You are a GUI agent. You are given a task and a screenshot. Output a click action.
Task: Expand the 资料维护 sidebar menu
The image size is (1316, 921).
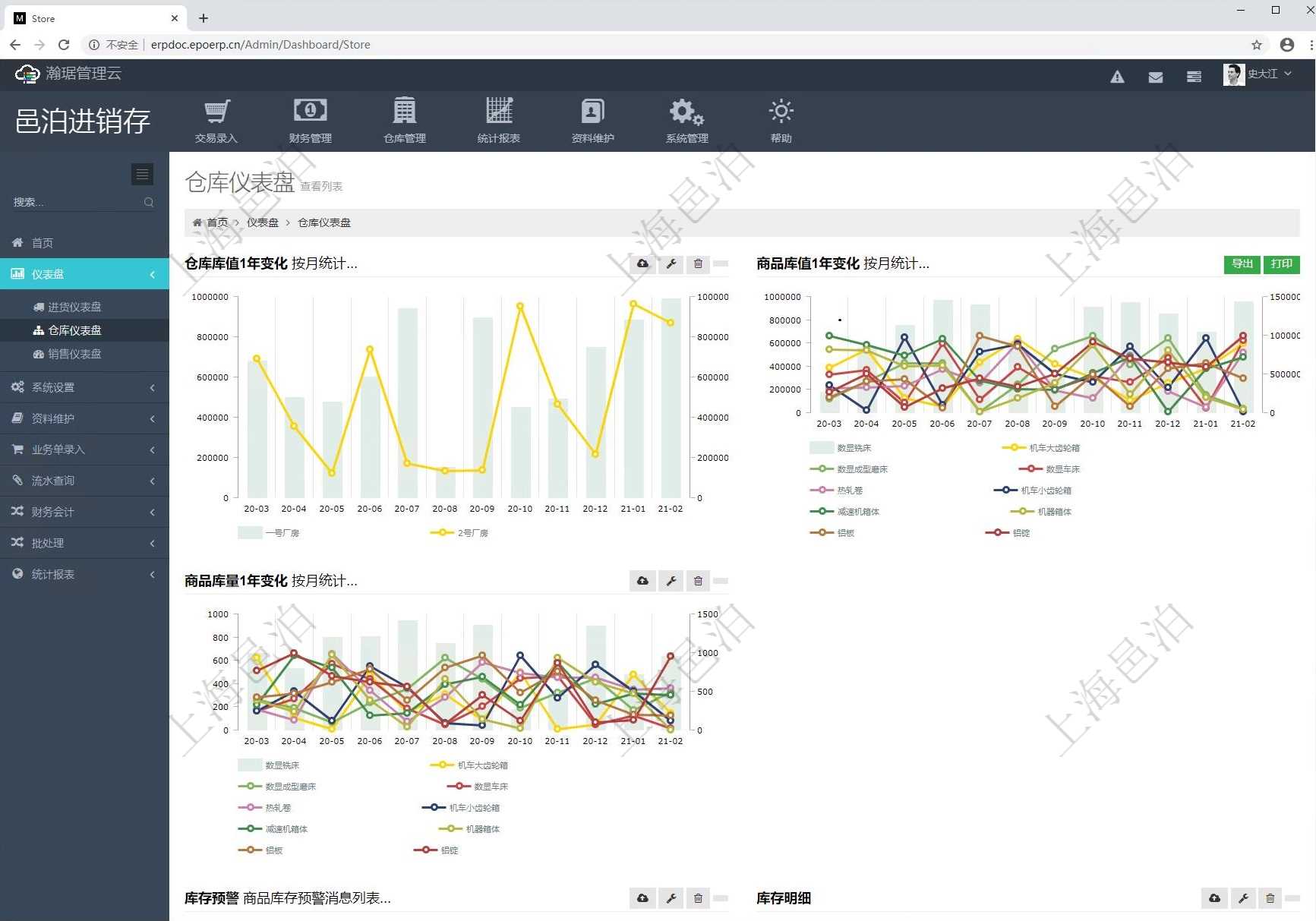84,418
